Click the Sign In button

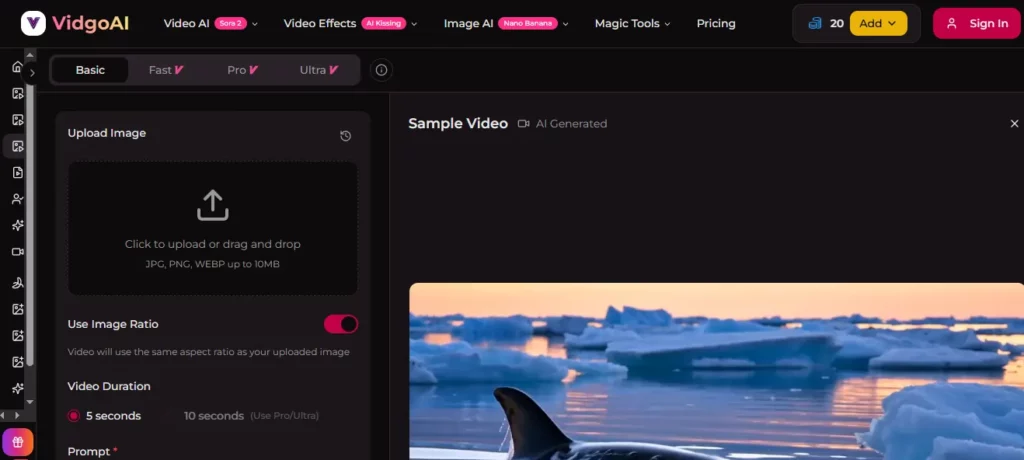[x=976, y=24]
